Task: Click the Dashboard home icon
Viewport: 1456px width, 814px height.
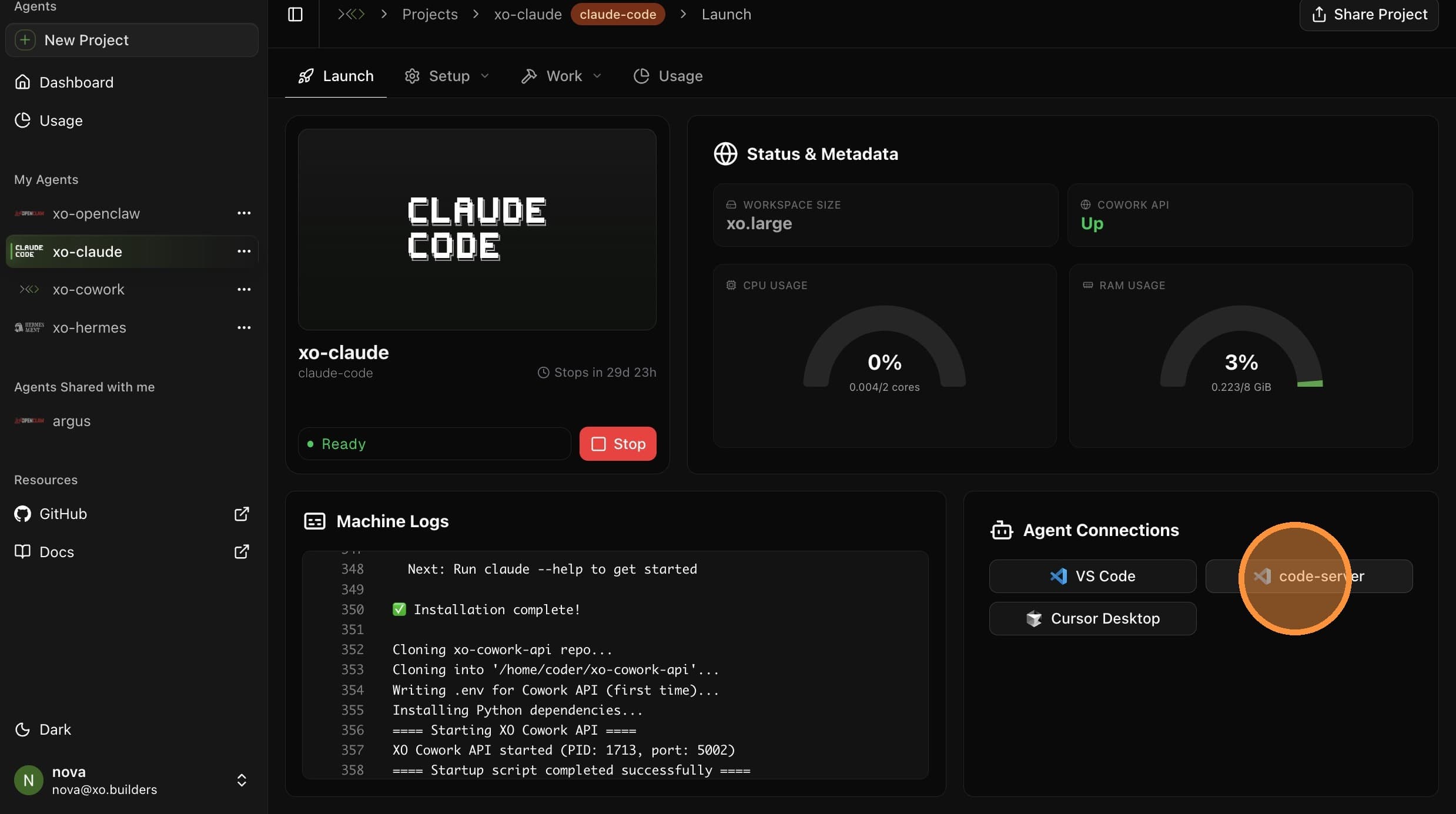Action: [x=22, y=82]
